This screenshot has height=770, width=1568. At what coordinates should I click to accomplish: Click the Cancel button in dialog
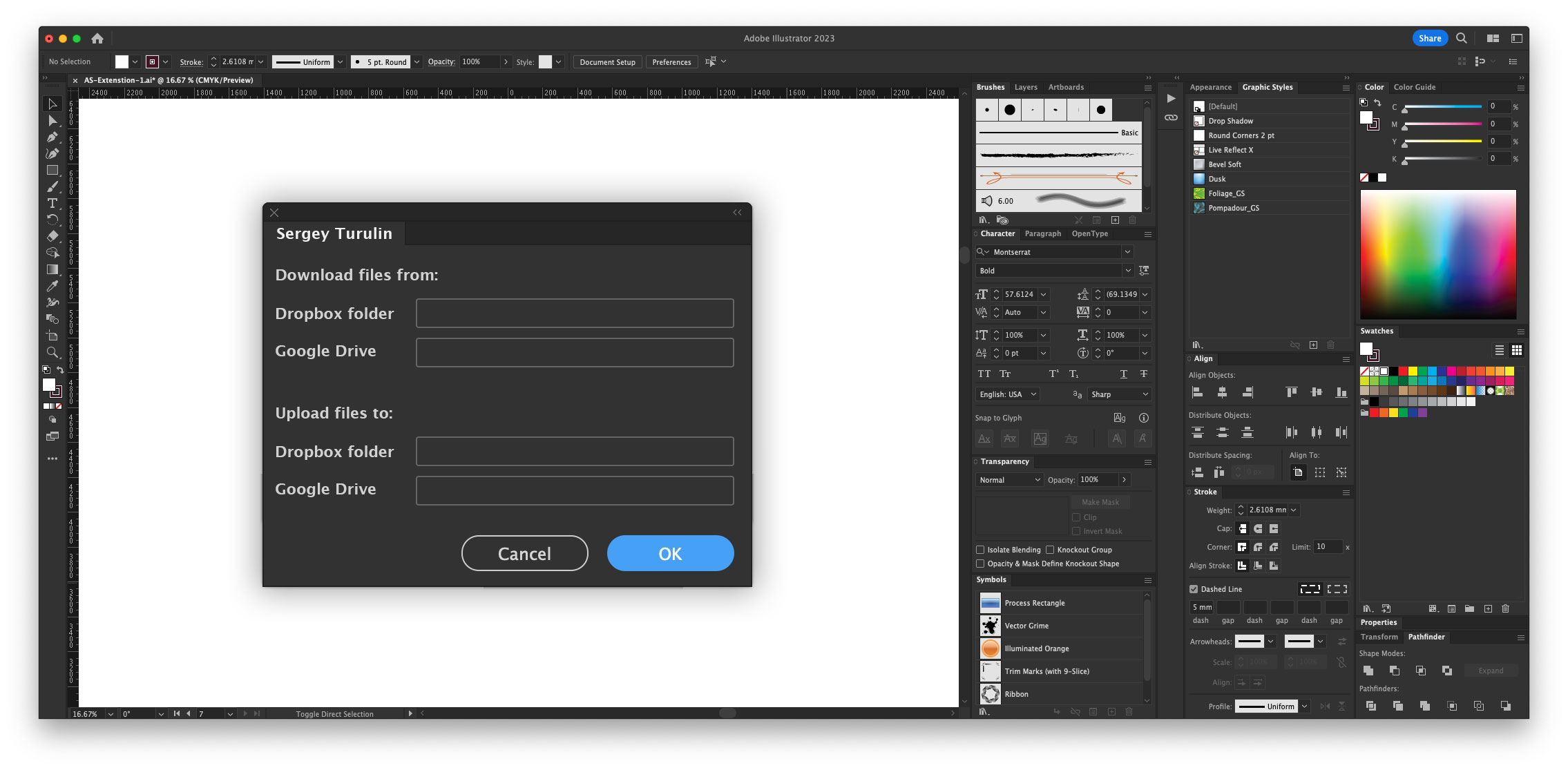tap(525, 553)
